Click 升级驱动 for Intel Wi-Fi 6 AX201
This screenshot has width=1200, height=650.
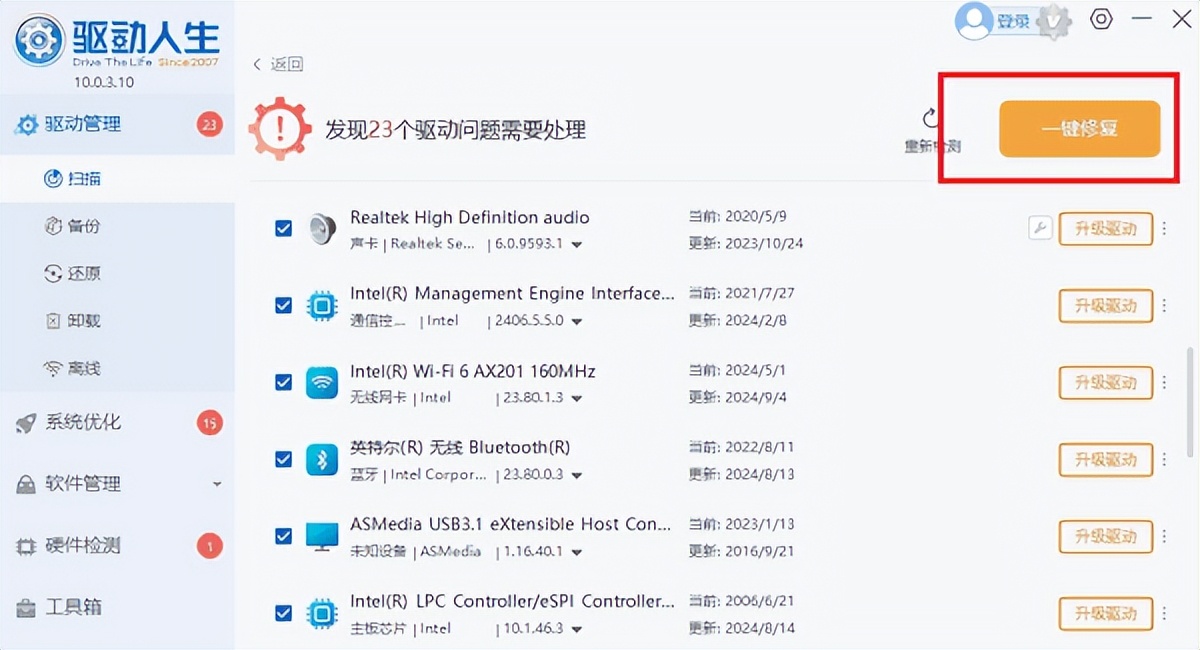click(x=1105, y=382)
